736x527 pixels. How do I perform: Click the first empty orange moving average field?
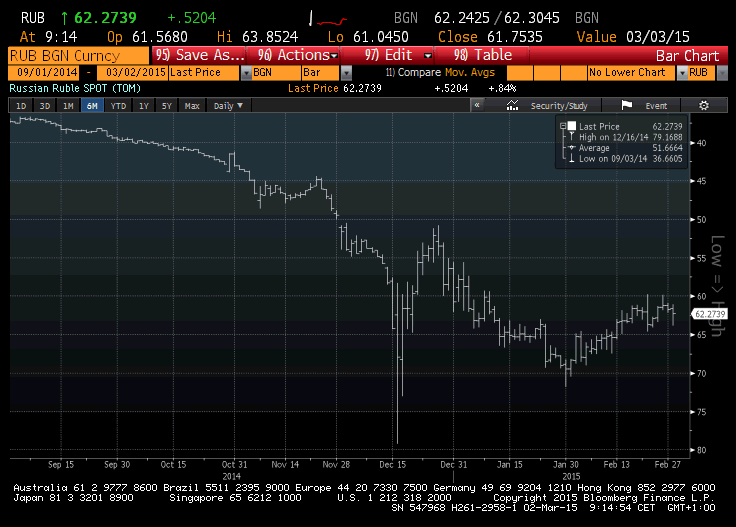click(520, 73)
